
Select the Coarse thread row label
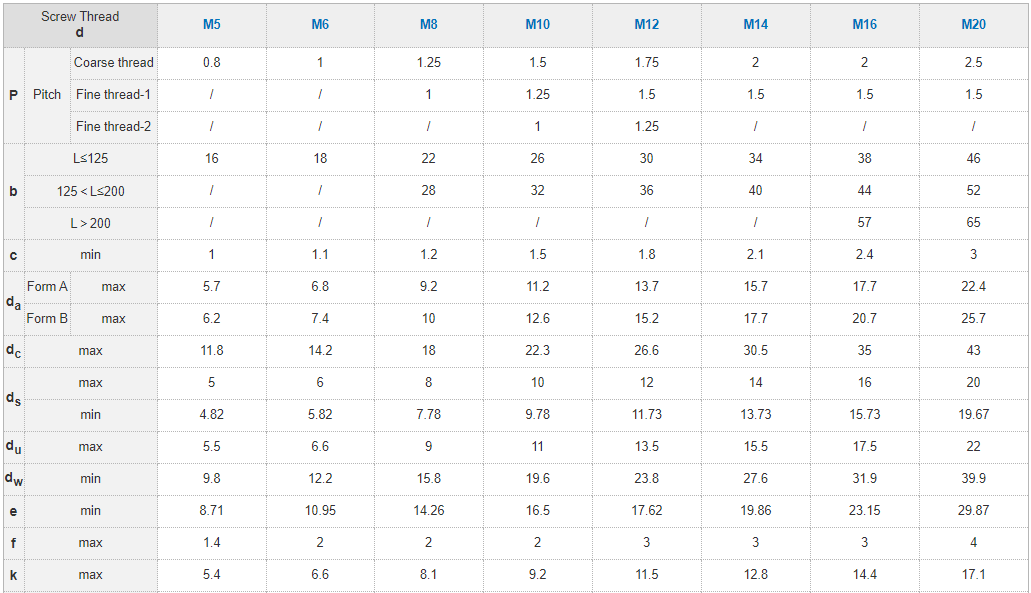coord(113,62)
